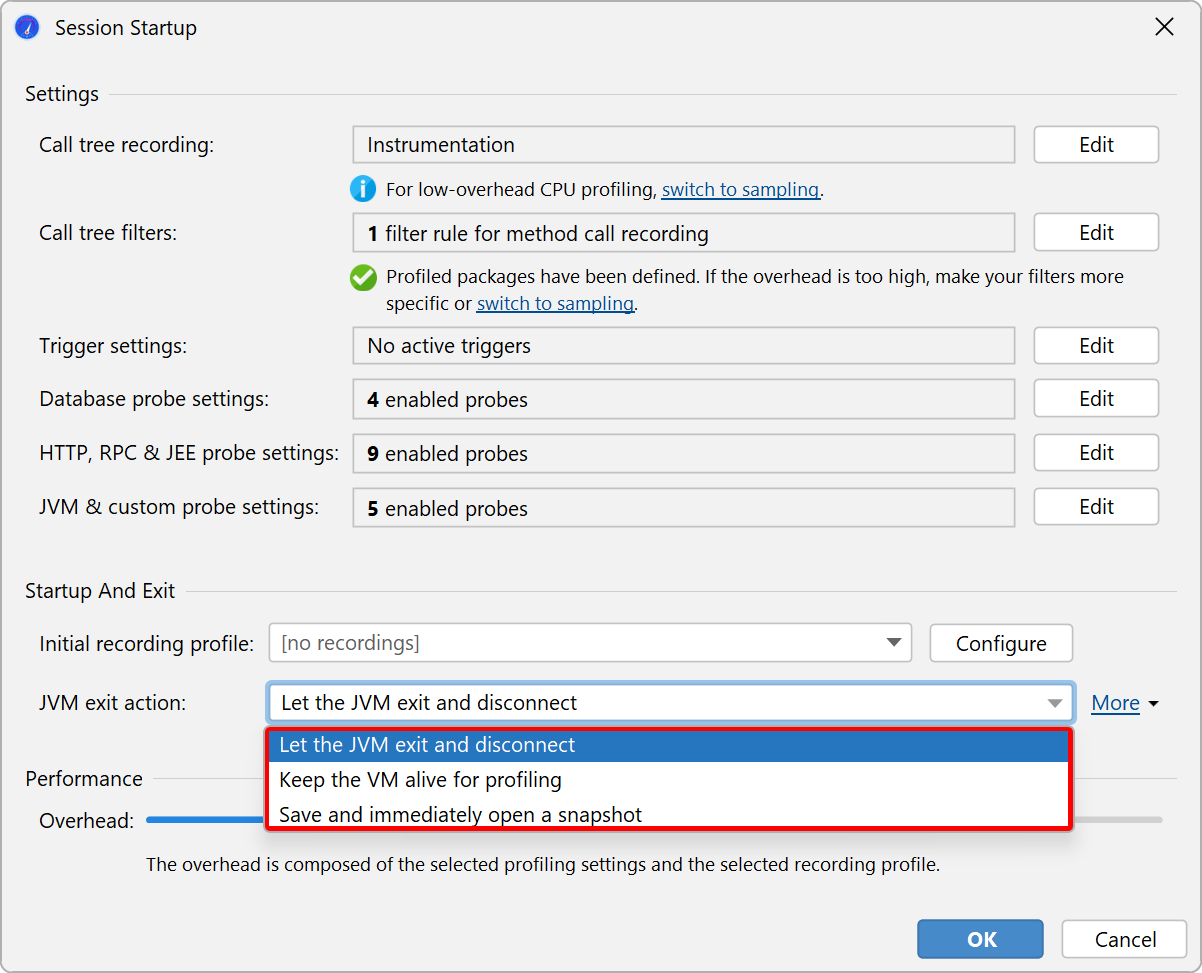Collapse the JVM exit action combo box

[1054, 703]
